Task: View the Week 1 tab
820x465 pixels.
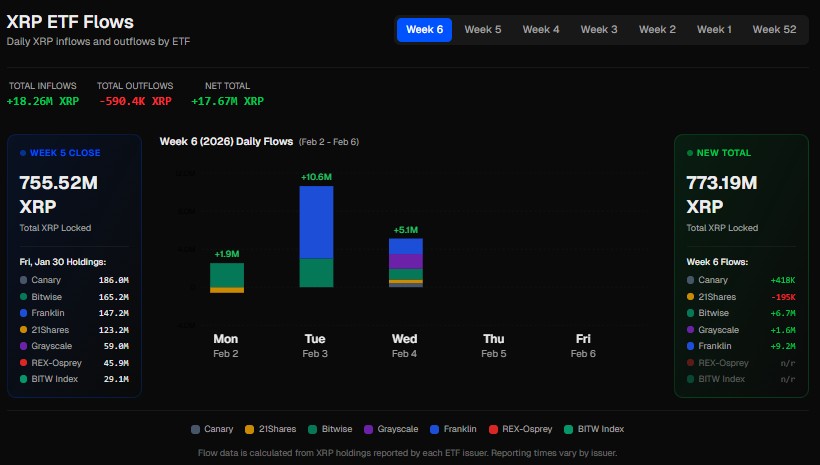Action: click(x=714, y=30)
